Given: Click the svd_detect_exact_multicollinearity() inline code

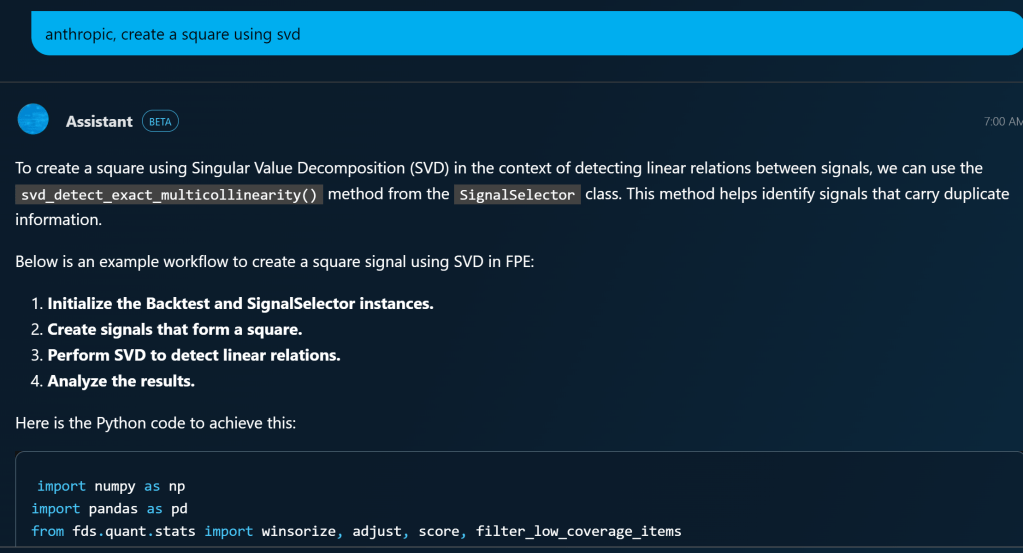Looking at the screenshot, I should click(x=170, y=195).
